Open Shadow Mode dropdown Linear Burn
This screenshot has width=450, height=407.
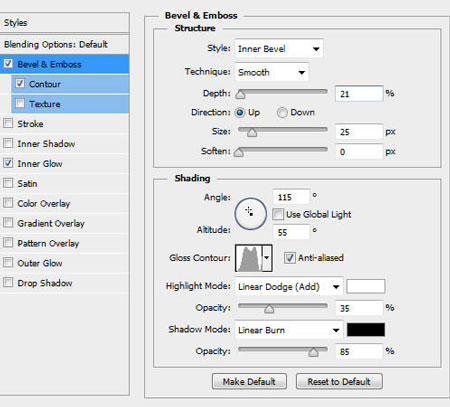[289, 330]
